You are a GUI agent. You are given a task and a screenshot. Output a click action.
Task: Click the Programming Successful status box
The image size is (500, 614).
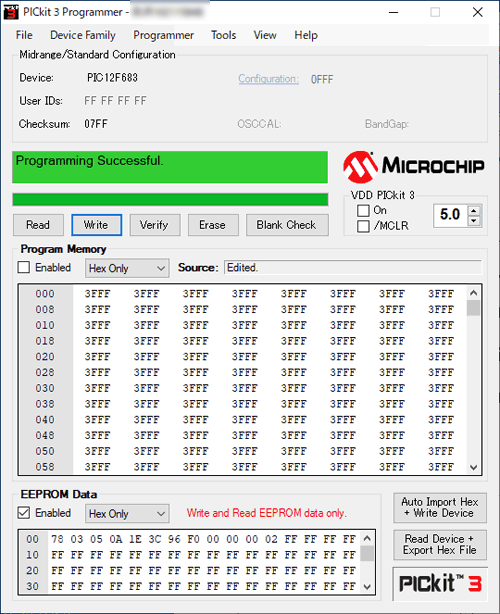[x=170, y=167]
